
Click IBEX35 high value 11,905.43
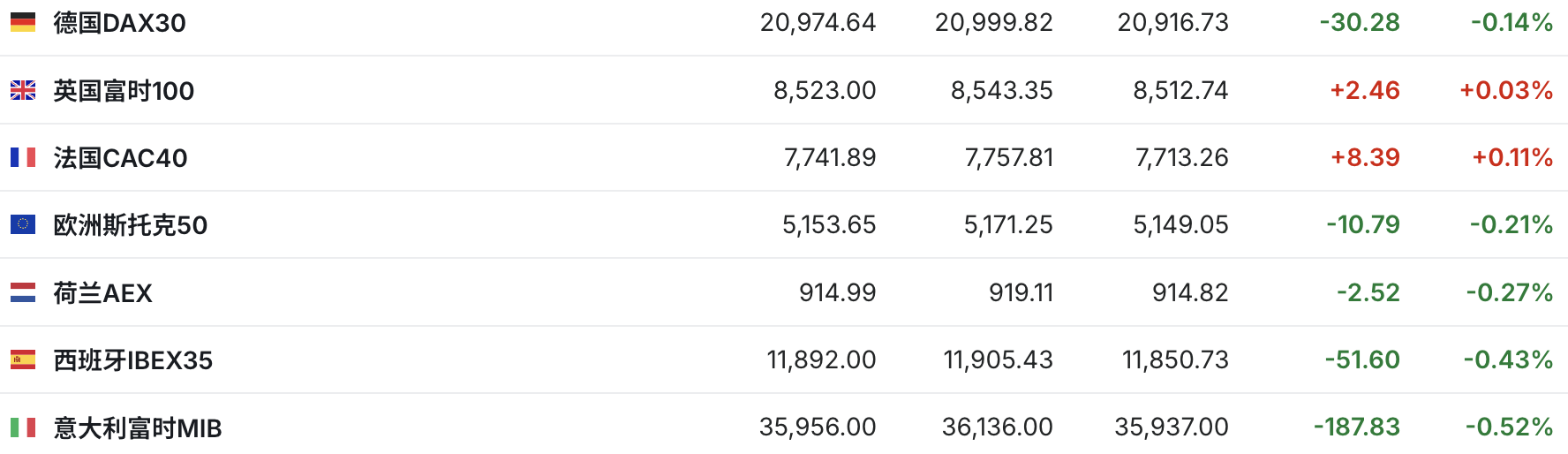click(x=998, y=359)
